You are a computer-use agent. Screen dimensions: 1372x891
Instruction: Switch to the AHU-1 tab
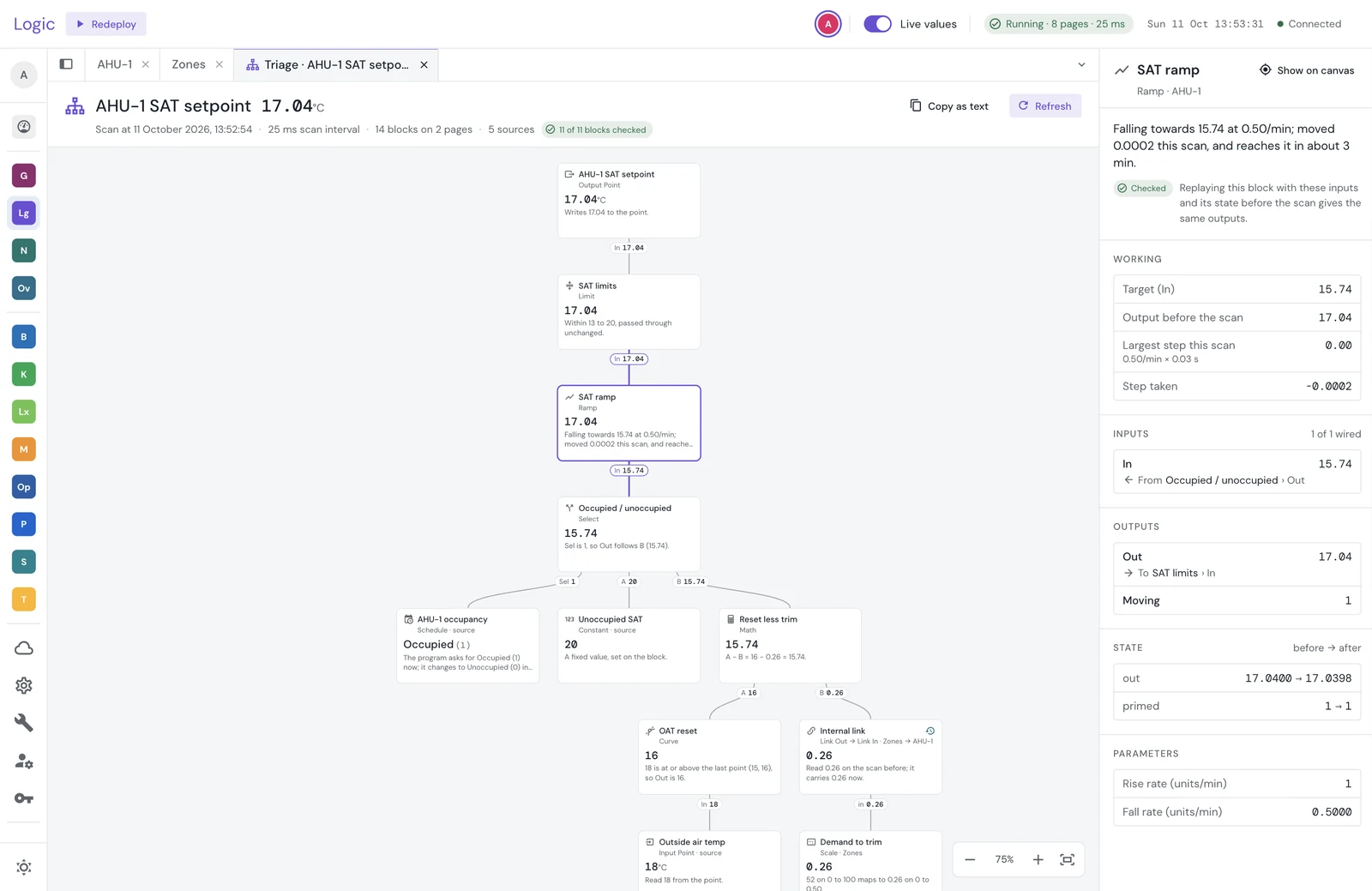[115, 64]
